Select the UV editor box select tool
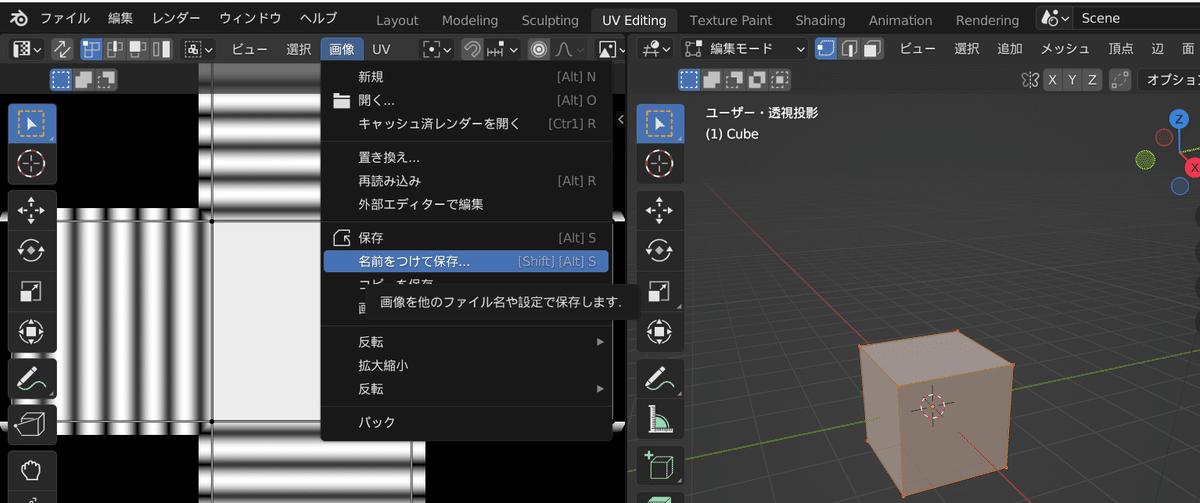 click(x=32, y=124)
